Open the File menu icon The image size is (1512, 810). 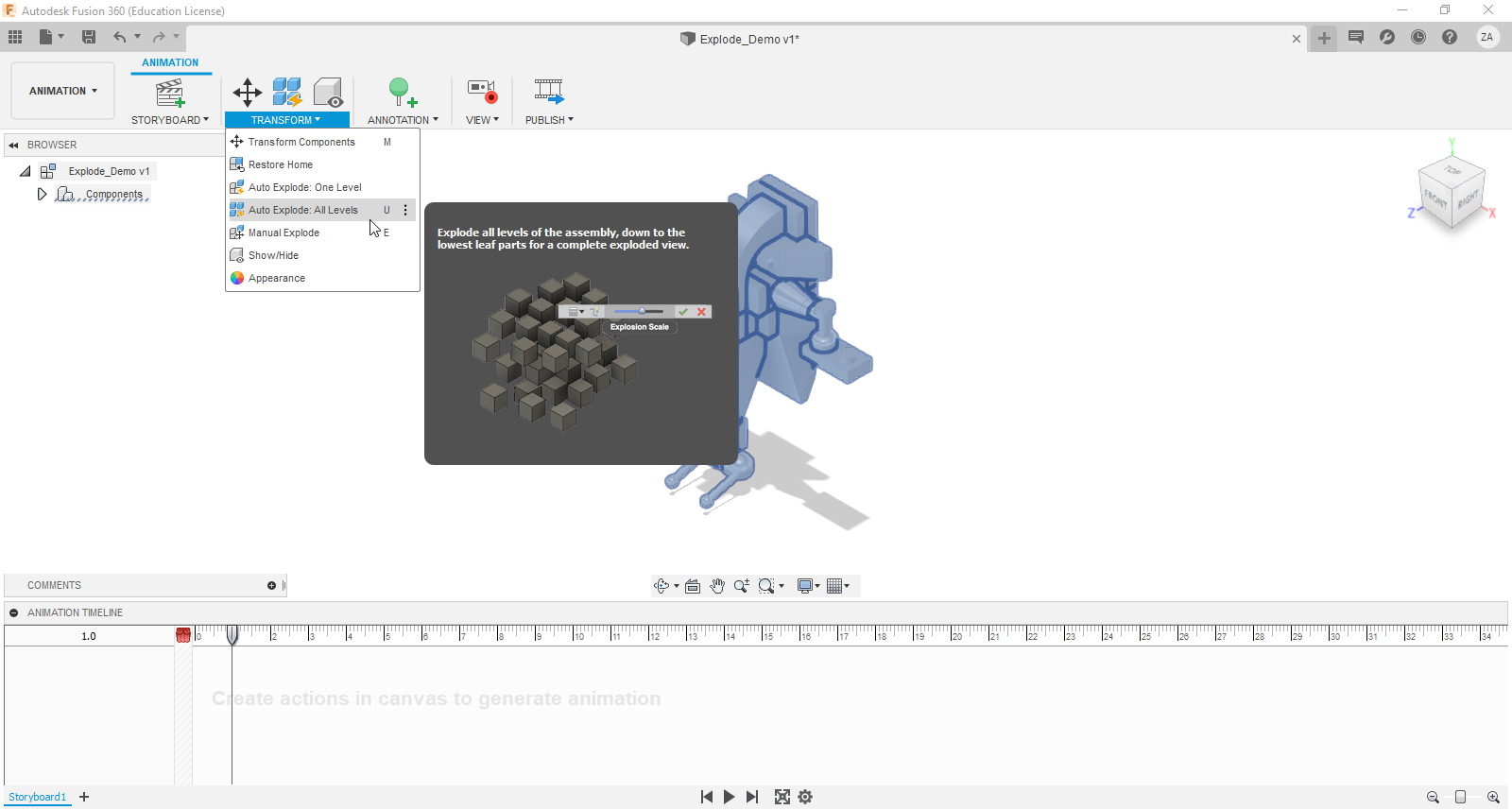[x=45, y=37]
